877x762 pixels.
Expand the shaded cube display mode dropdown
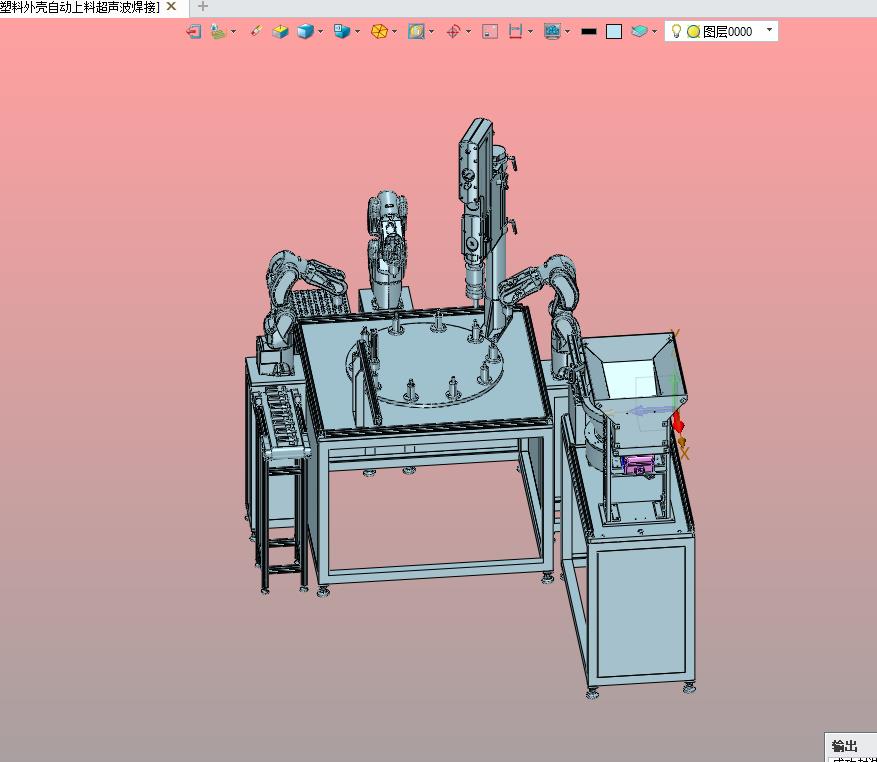pyautogui.click(x=320, y=31)
